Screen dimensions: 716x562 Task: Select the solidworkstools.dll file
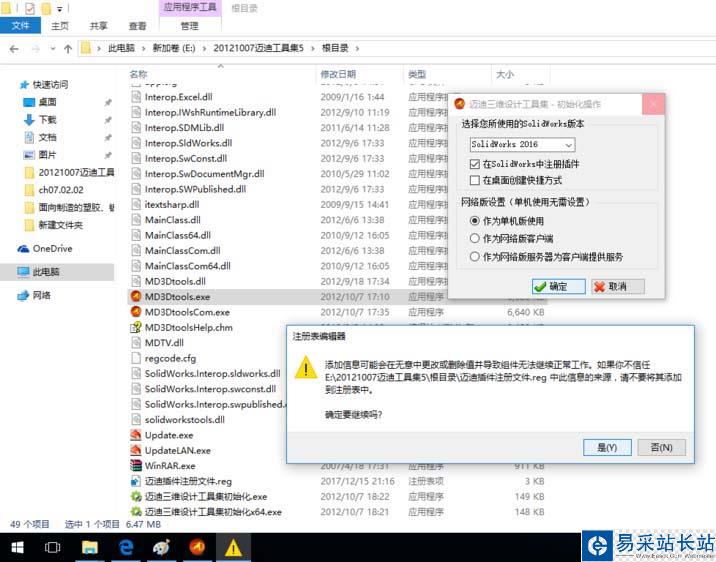185,419
